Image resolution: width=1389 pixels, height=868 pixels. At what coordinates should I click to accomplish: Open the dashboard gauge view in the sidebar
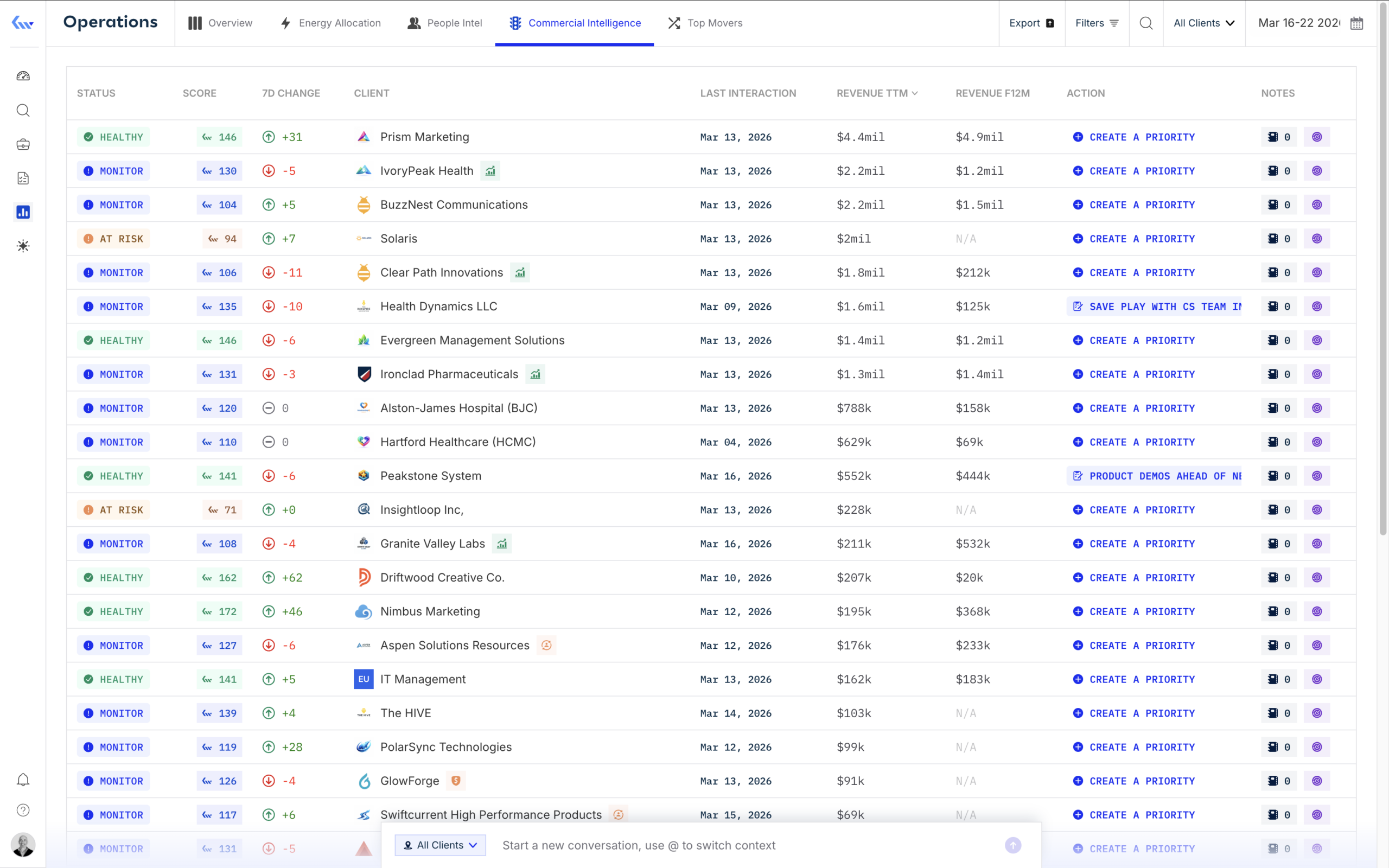(23, 75)
